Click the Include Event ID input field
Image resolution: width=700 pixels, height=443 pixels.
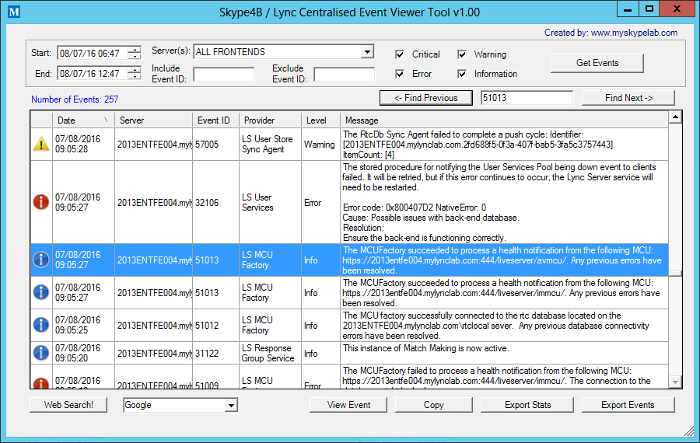[223, 74]
